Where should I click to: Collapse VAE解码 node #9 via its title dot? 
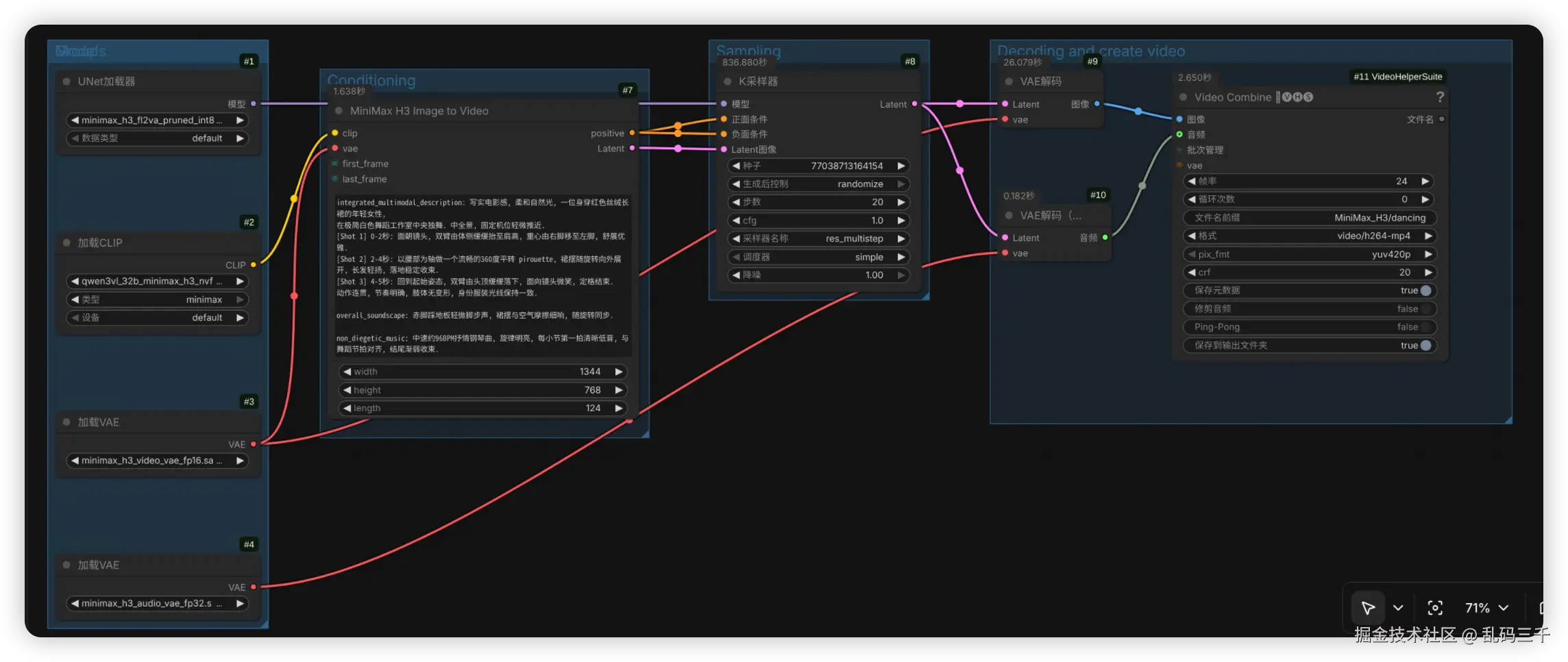tap(1009, 82)
